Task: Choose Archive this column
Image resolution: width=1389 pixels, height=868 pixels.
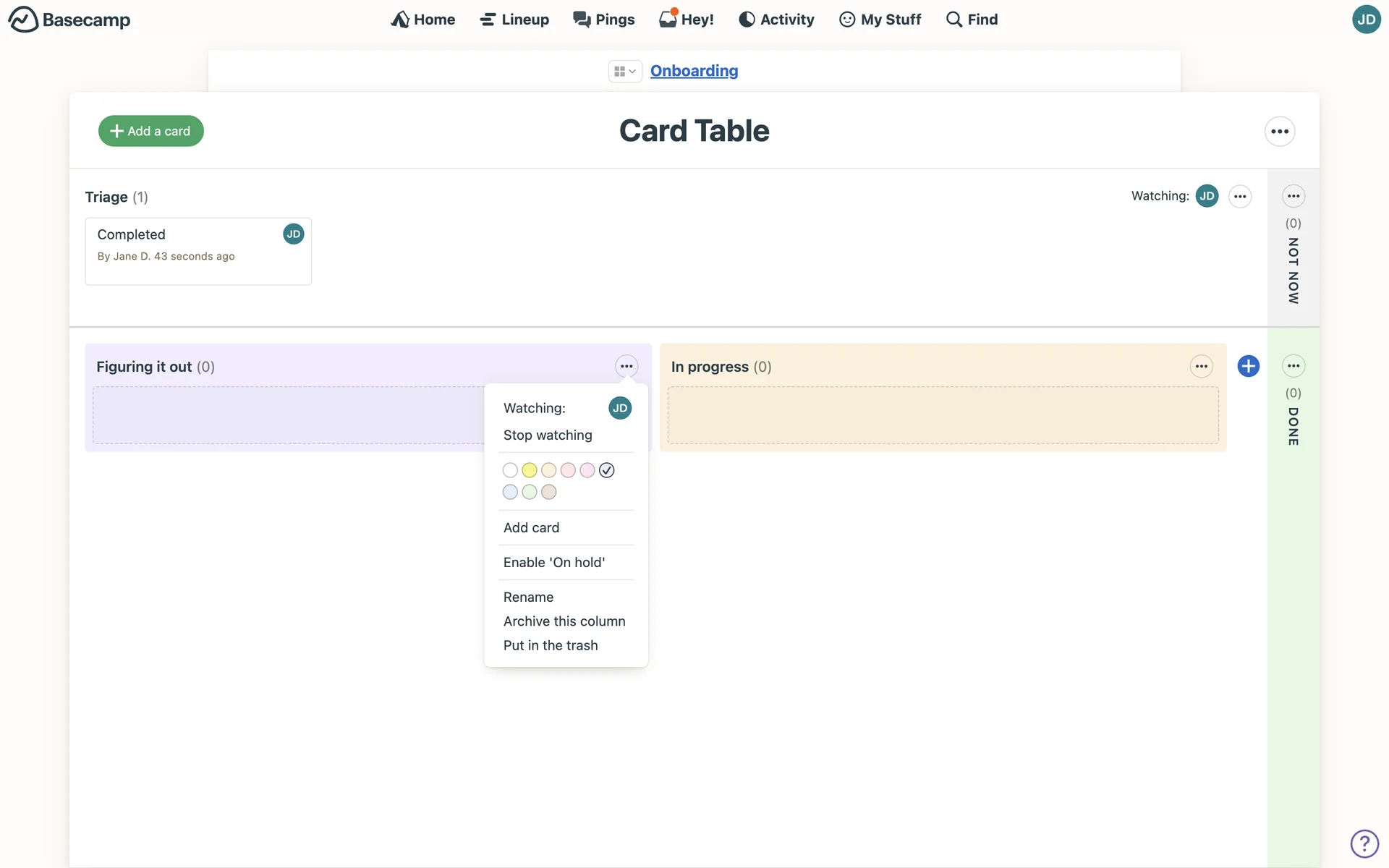Action: [x=564, y=621]
